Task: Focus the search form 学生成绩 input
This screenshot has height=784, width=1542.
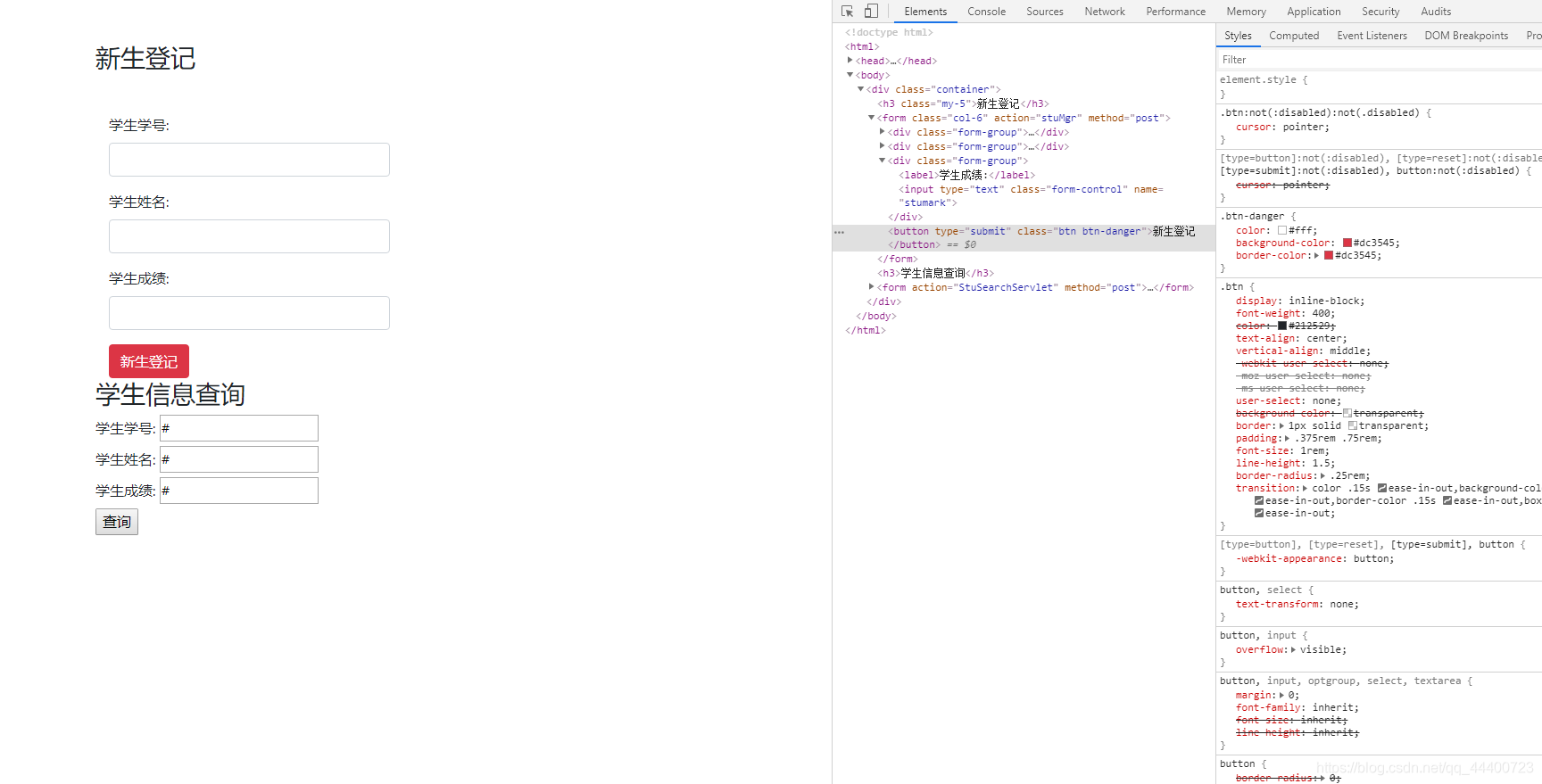Action: pyautogui.click(x=239, y=491)
